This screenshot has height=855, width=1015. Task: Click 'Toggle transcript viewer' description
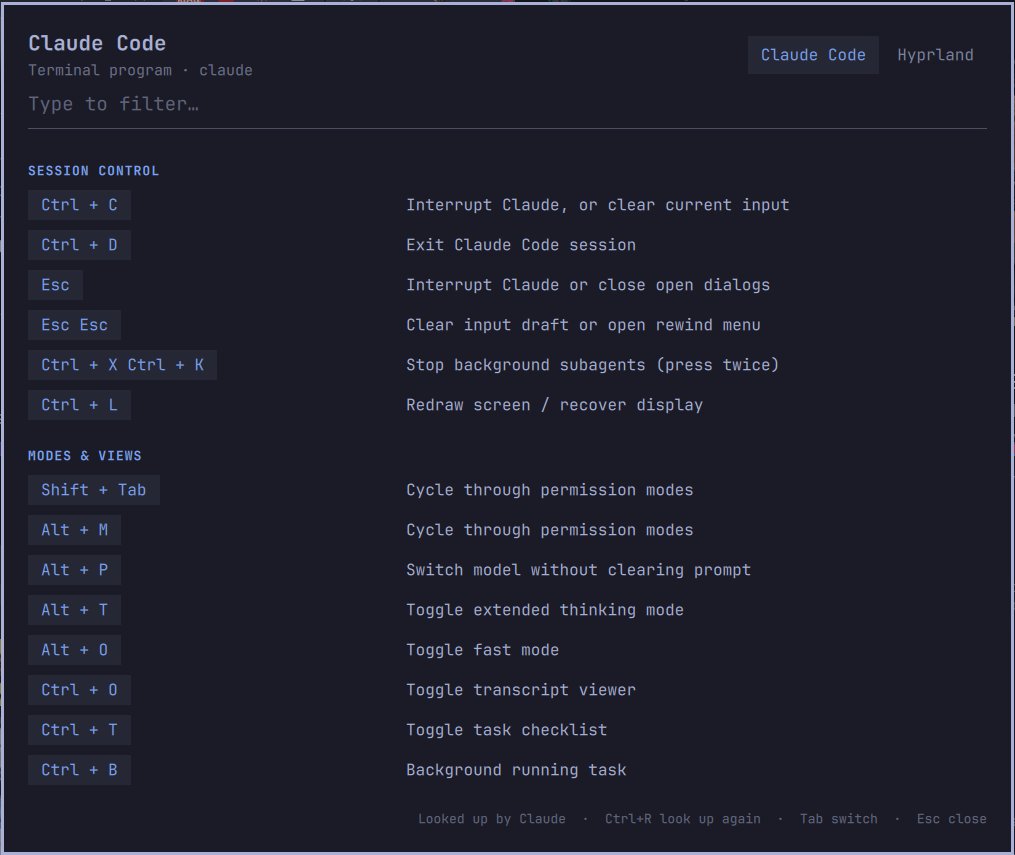[x=520, y=690]
